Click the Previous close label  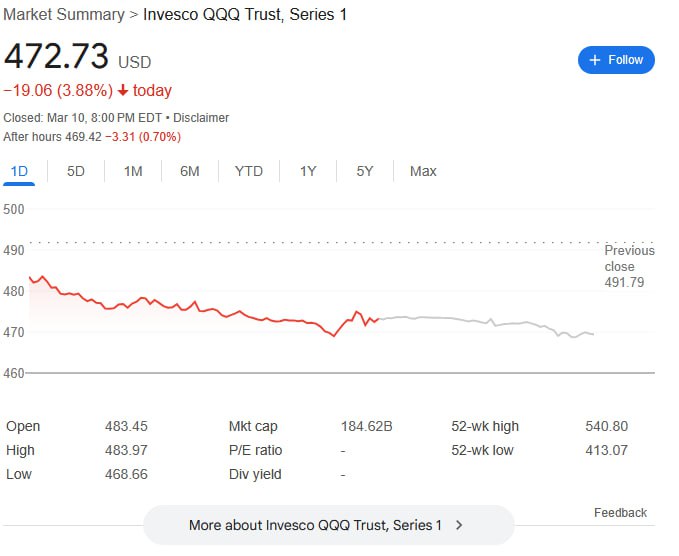coord(629,258)
